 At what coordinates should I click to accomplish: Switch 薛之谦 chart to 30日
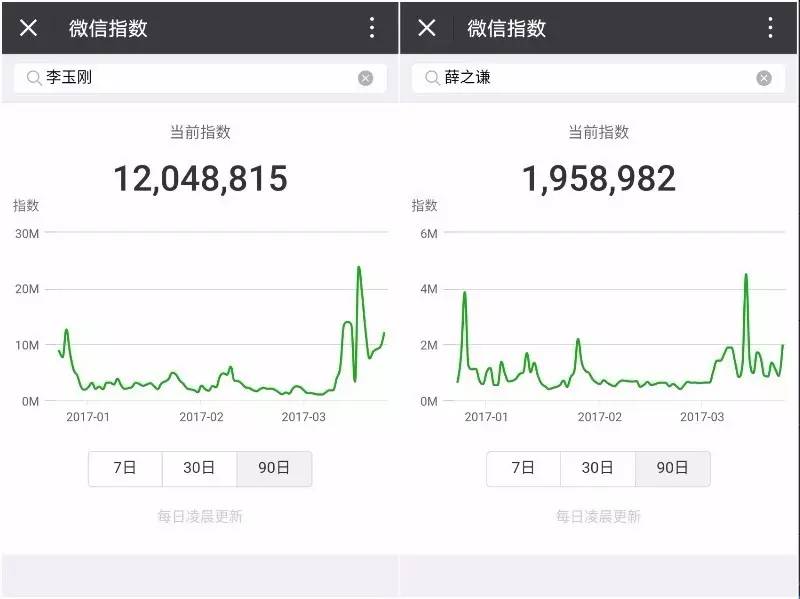click(597, 468)
